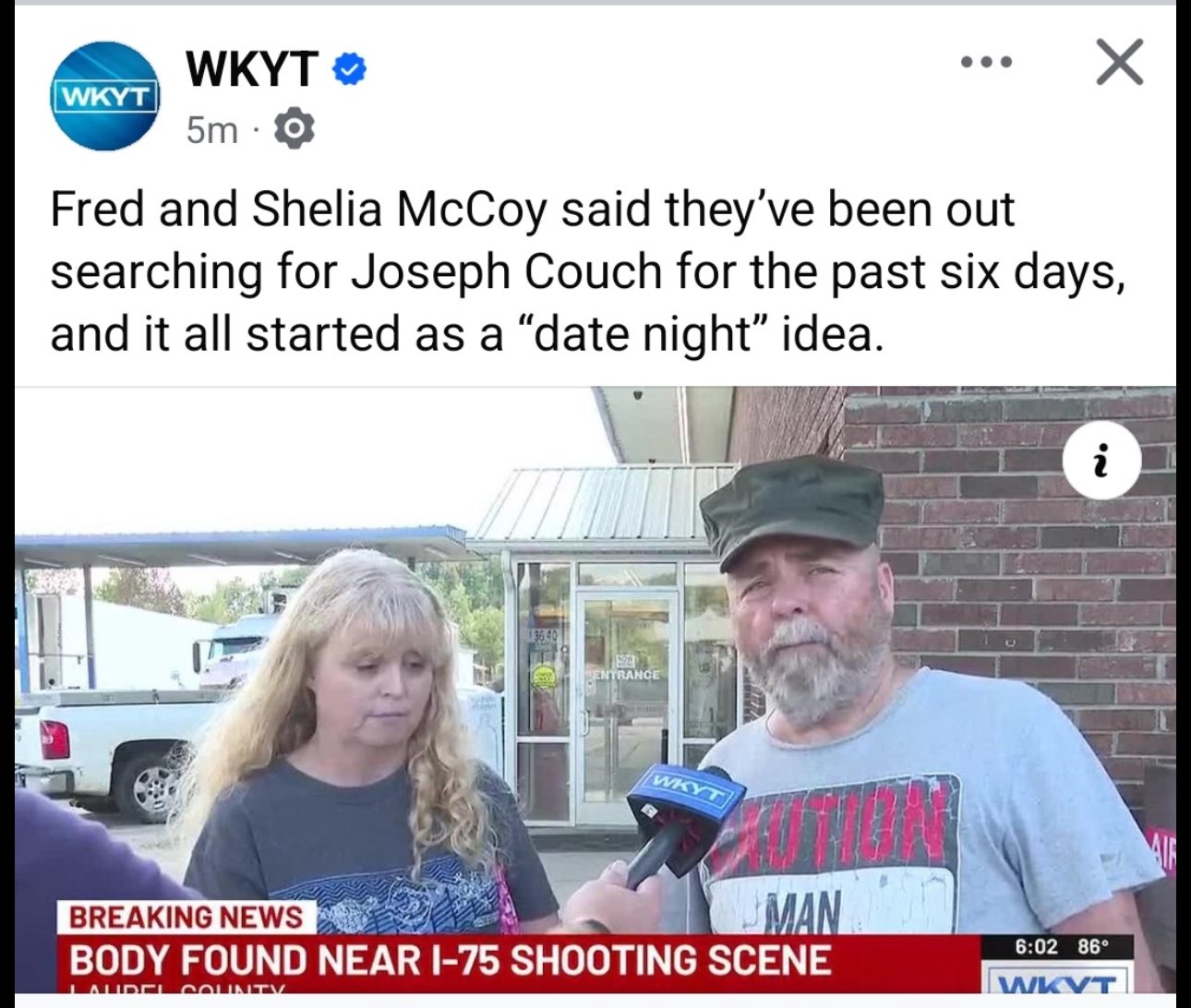Click the blue verified badge next to WKYT
The image size is (1191, 1008).
tap(349, 69)
